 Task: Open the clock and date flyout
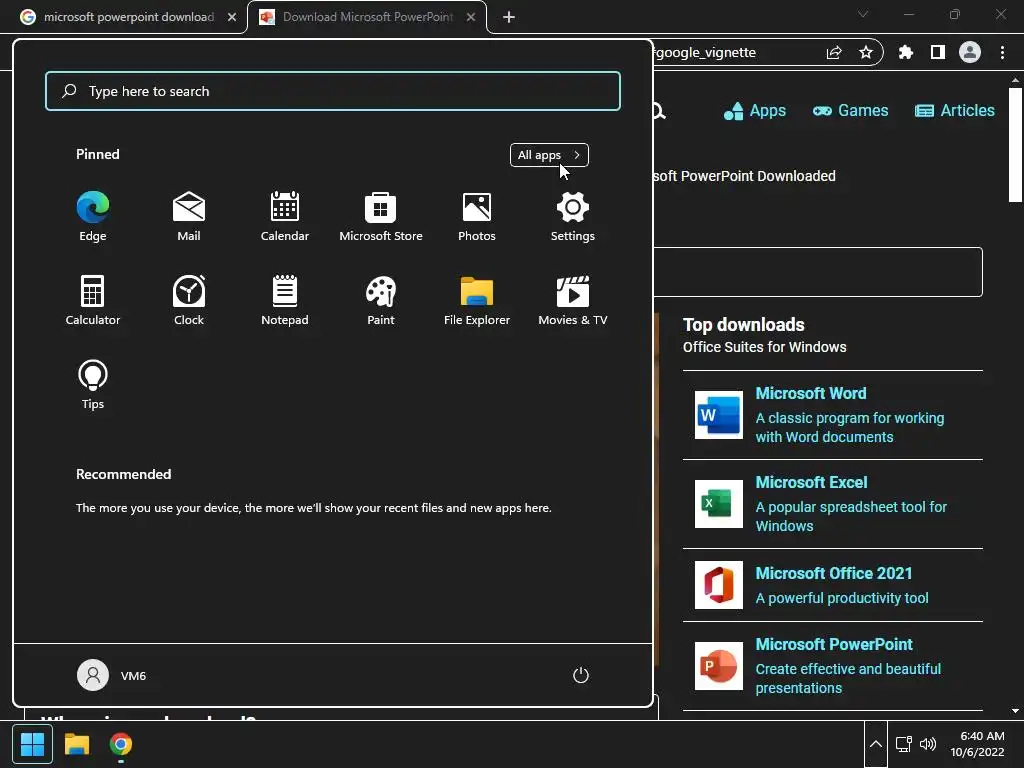[978, 744]
